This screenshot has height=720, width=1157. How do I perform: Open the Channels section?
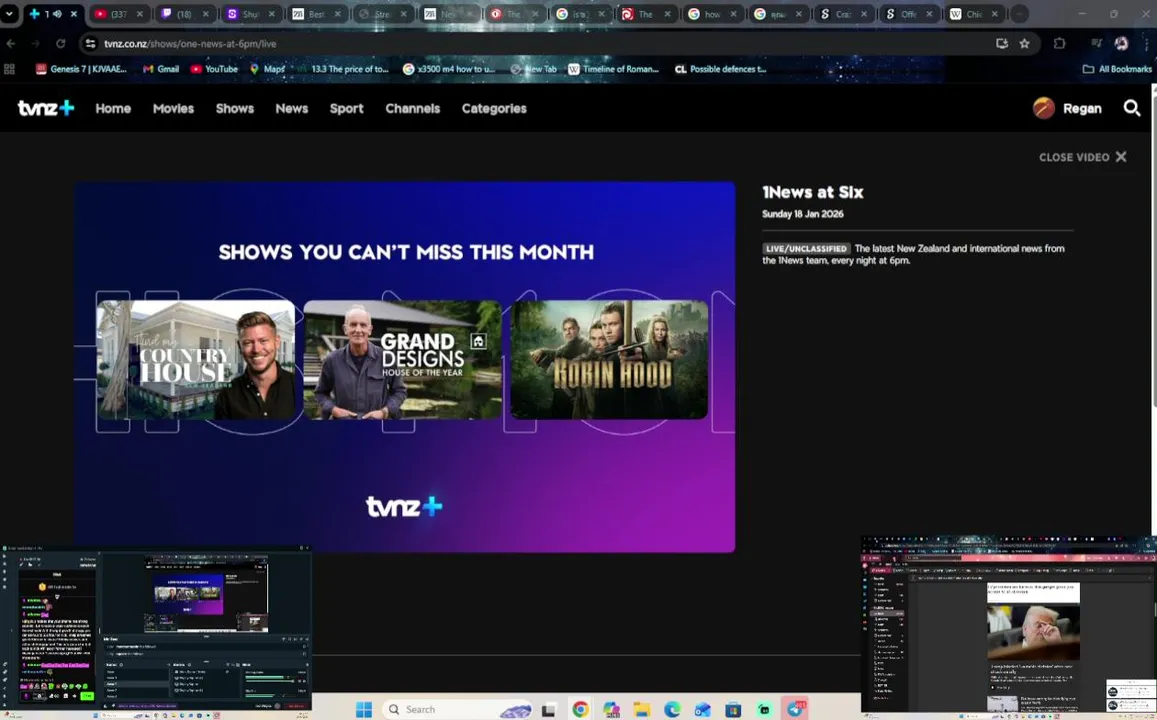click(x=412, y=108)
